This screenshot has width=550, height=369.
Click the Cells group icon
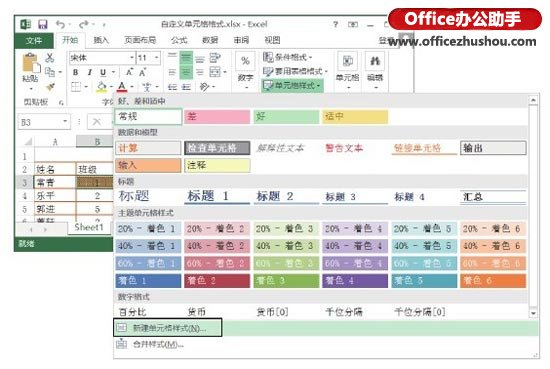tap(347, 61)
